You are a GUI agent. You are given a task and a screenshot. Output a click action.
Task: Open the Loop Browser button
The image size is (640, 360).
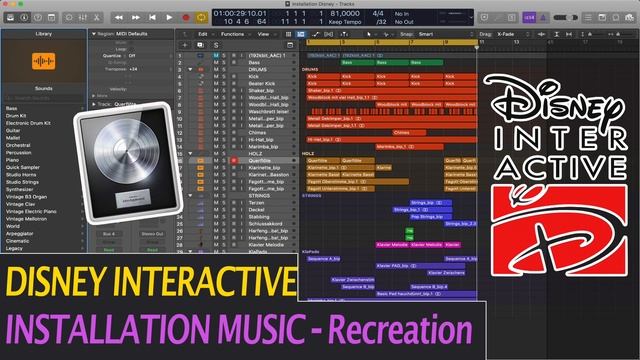[x=616, y=18]
